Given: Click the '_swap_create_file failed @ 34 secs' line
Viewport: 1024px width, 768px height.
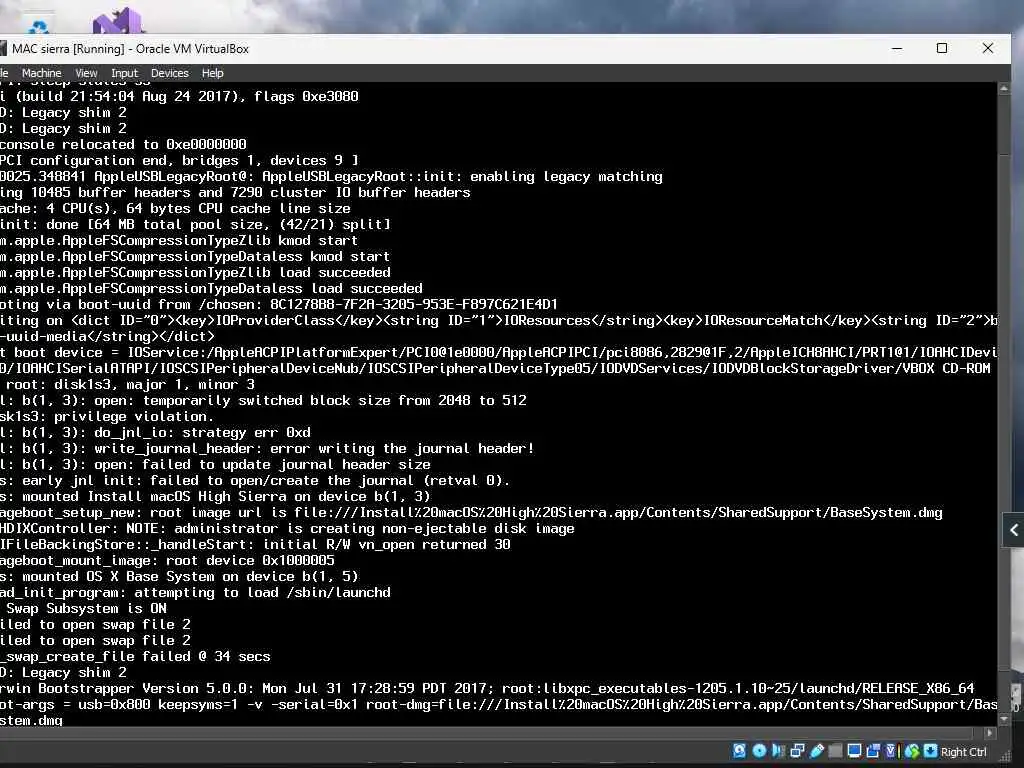Looking at the screenshot, I should [x=135, y=656].
